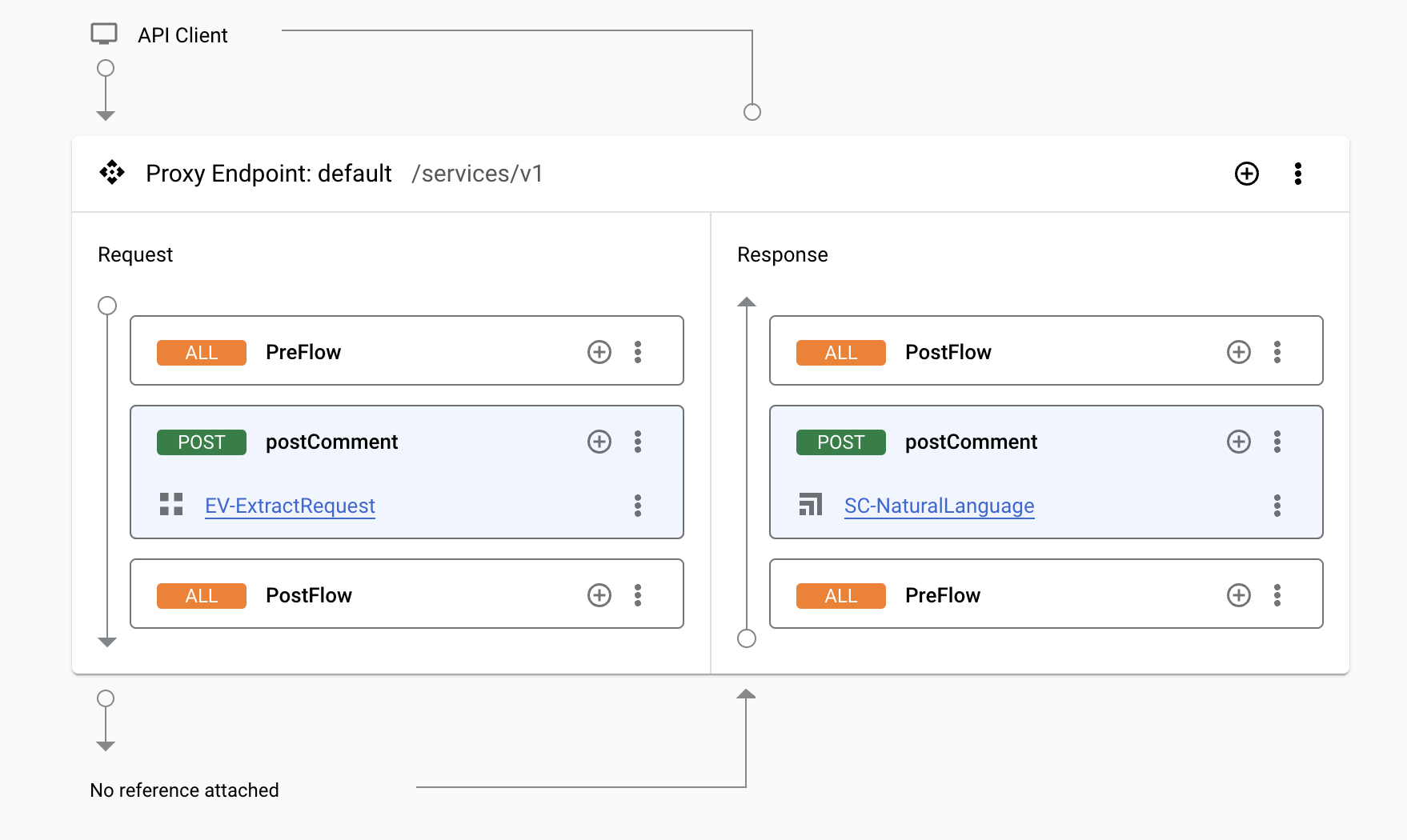This screenshot has height=840, width=1407.
Task: Open the SC-NaturalLanguage policy link
Action: [939, 506]
